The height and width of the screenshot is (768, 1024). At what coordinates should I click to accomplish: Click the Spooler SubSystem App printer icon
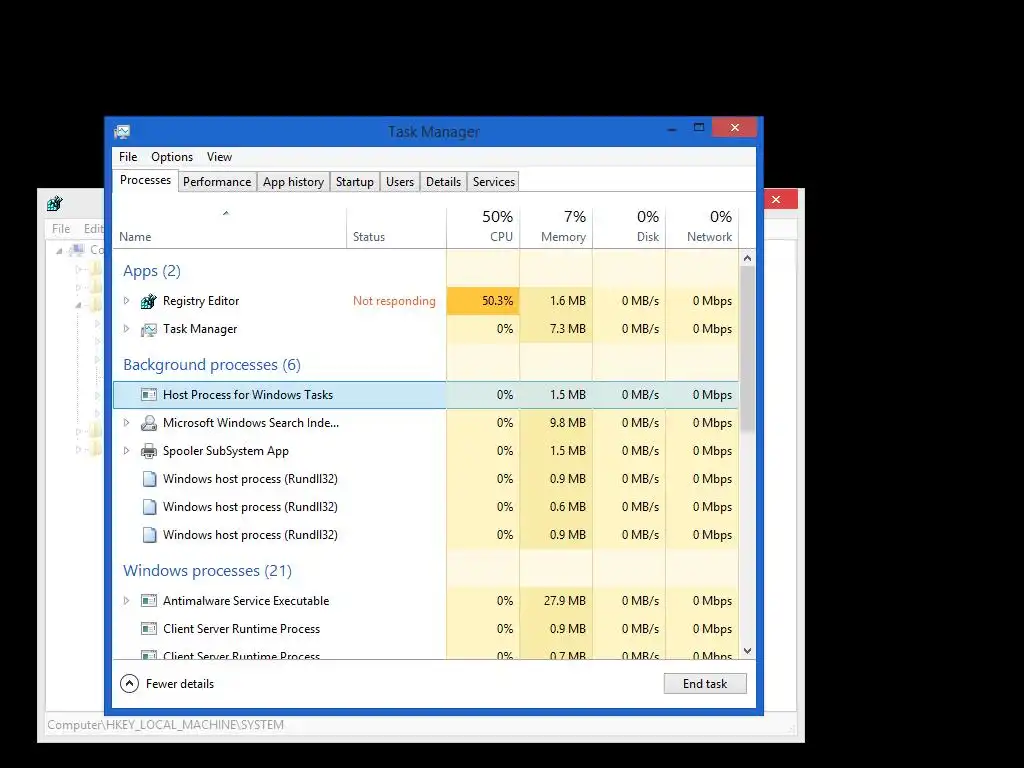click(149, 451)
